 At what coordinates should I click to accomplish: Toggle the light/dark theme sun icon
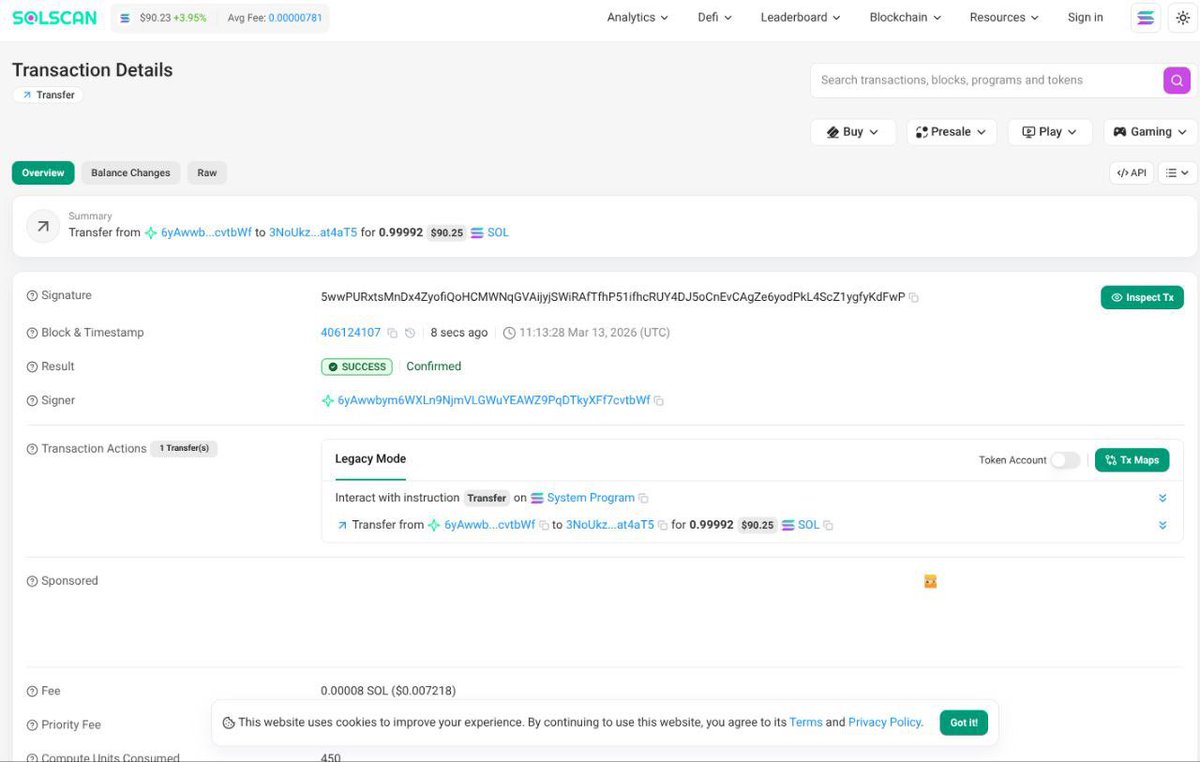point(1183,18)
